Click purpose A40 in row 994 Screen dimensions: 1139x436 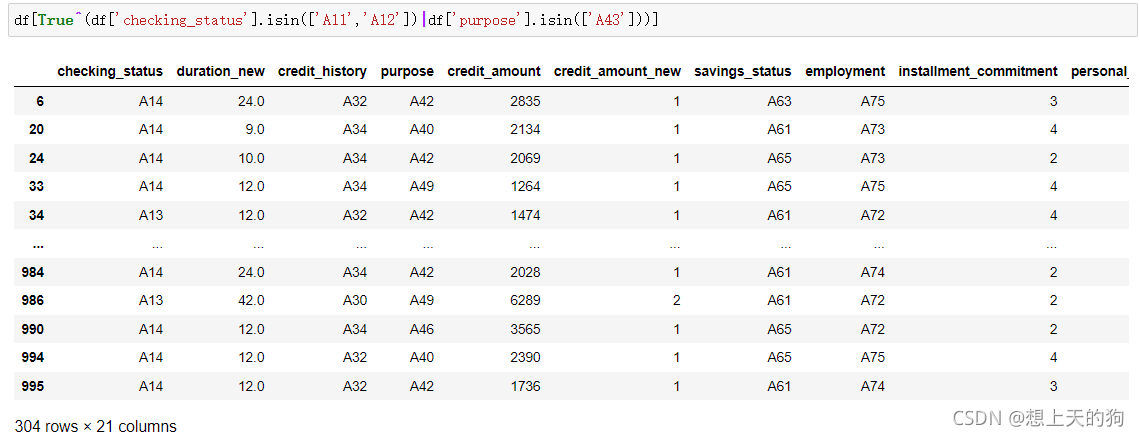pos(422,358)
